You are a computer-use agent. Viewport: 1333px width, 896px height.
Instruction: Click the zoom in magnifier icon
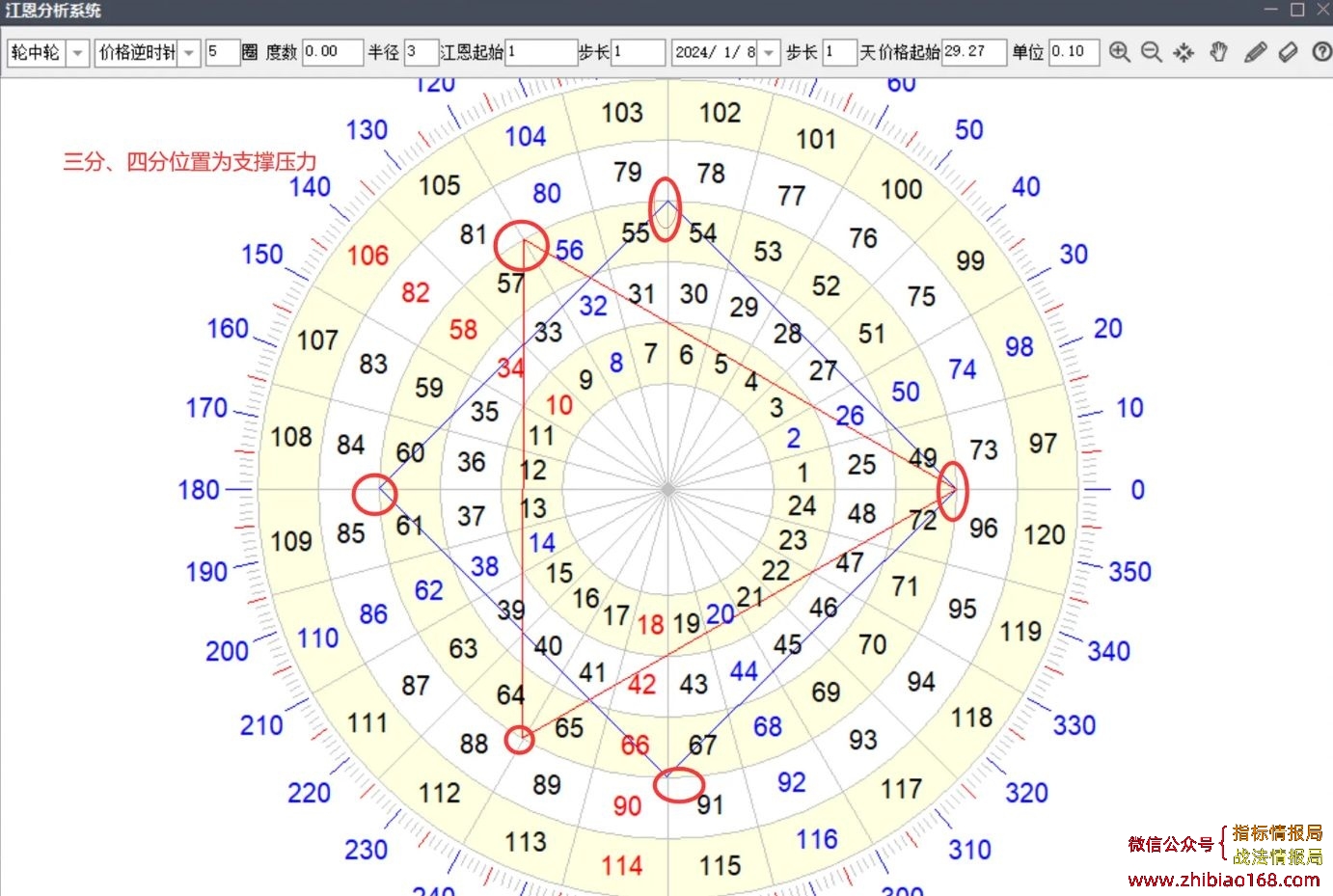click(x=1119, y=52)
